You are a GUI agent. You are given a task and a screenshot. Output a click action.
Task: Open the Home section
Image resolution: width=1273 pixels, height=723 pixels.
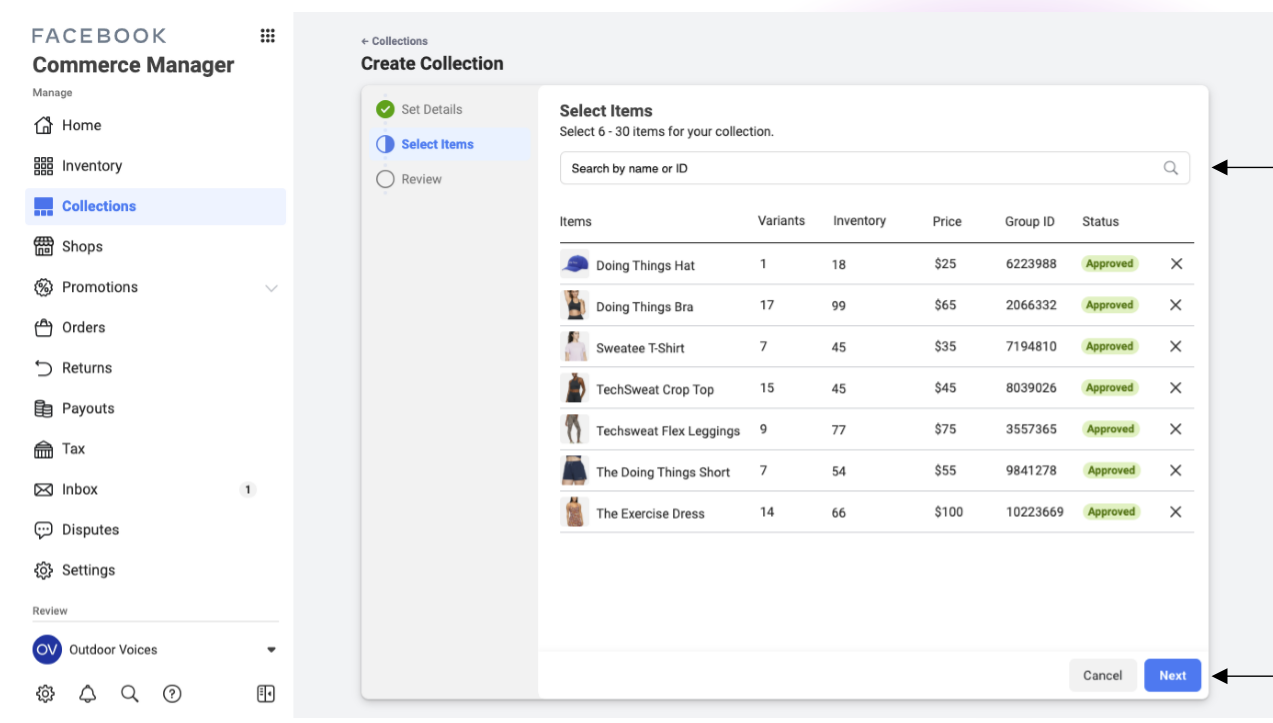tap(82, 125)
